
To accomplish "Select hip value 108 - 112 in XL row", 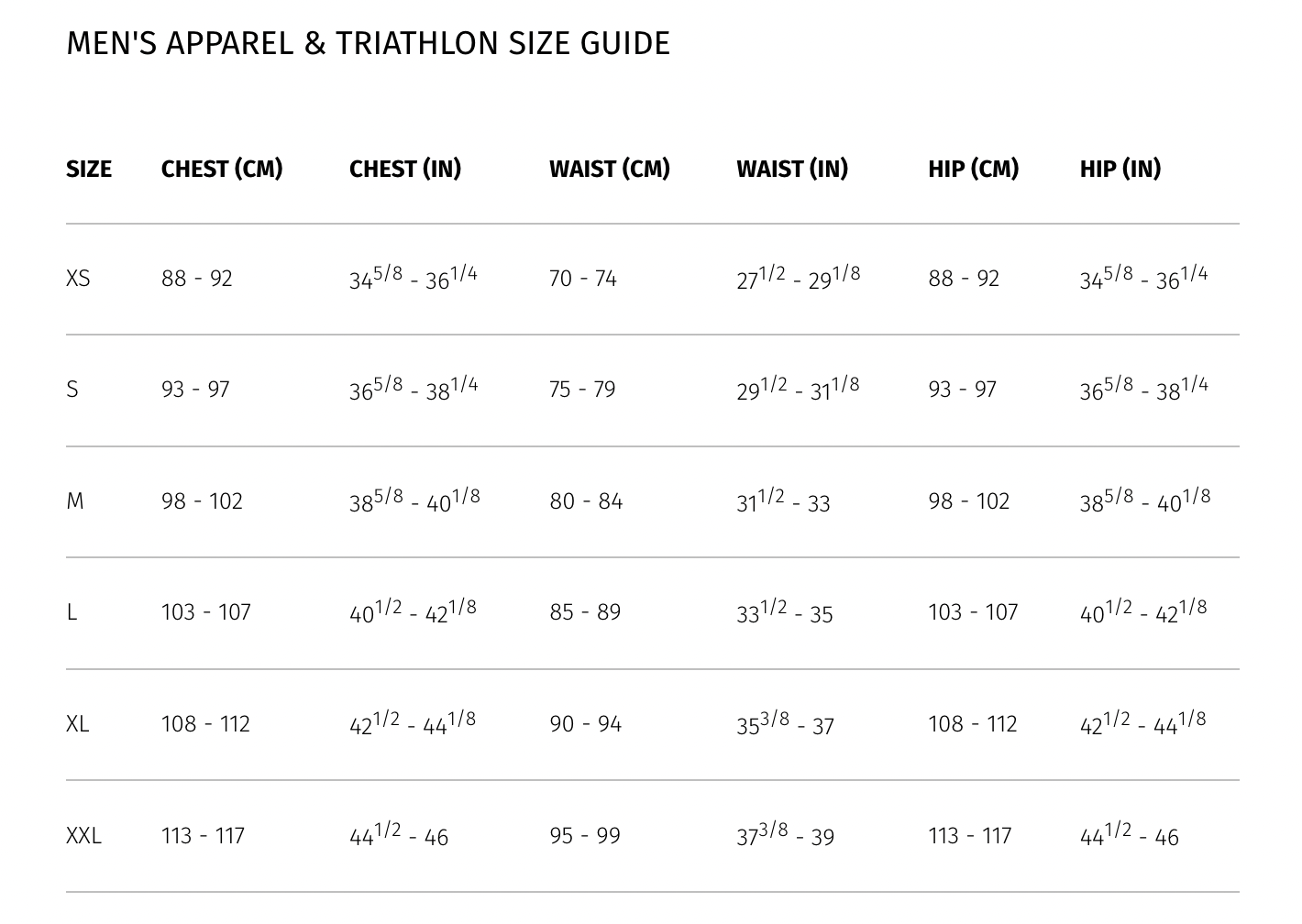I will (x=973, y=724).
